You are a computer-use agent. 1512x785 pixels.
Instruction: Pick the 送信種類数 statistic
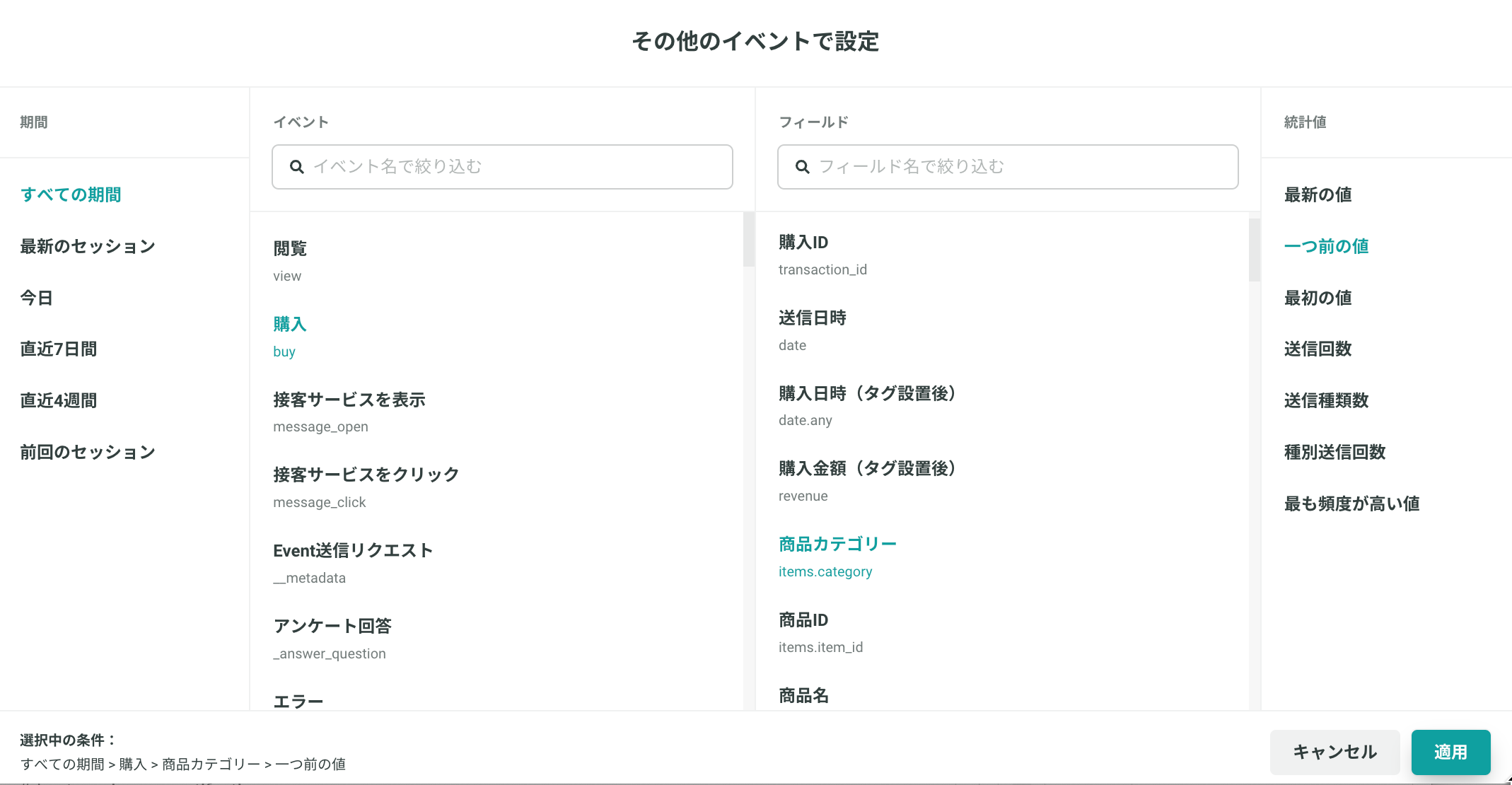click(x=1327, y=400)
